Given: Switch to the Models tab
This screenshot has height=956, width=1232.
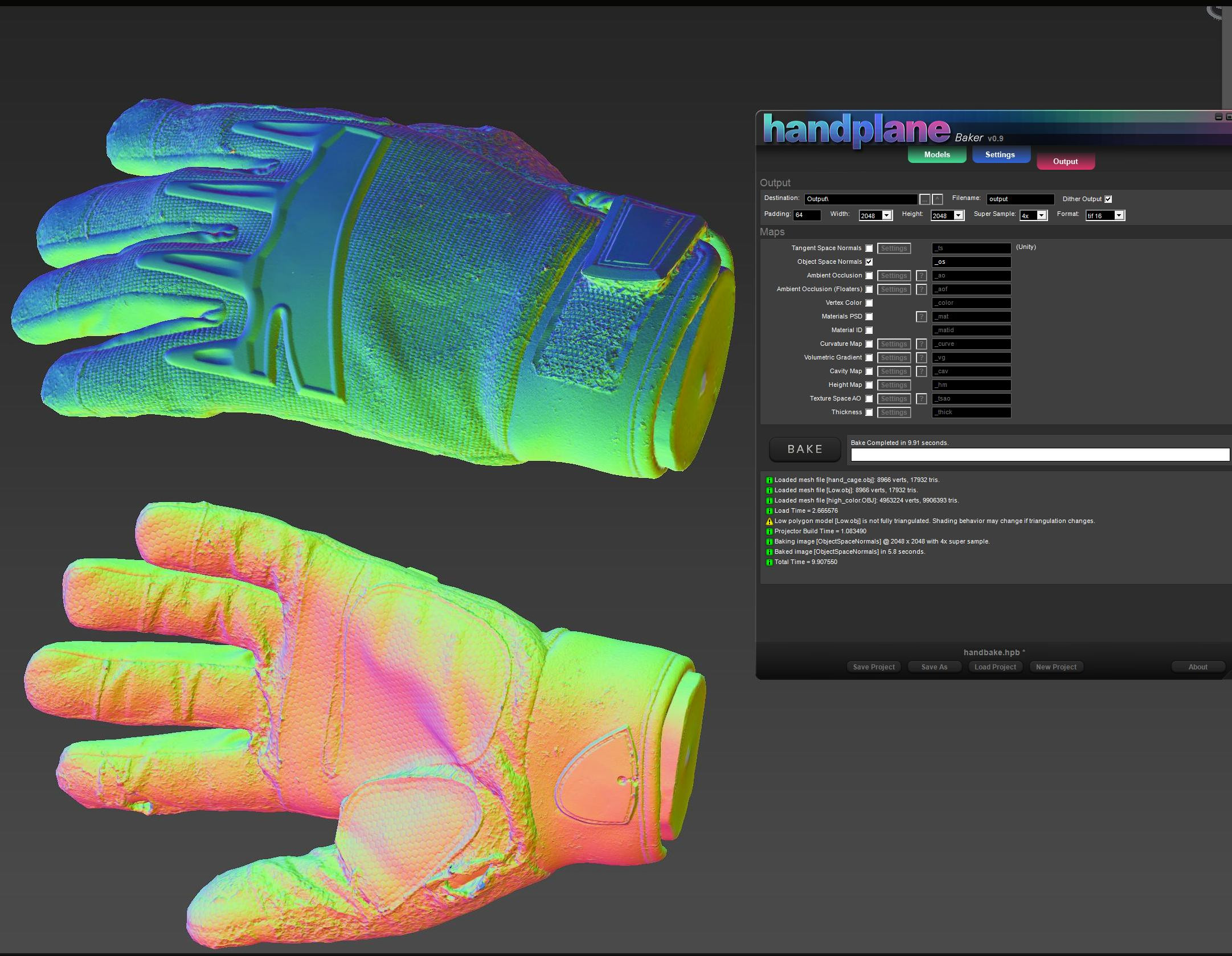Looking at the screenshot, I should pos(936,154).
